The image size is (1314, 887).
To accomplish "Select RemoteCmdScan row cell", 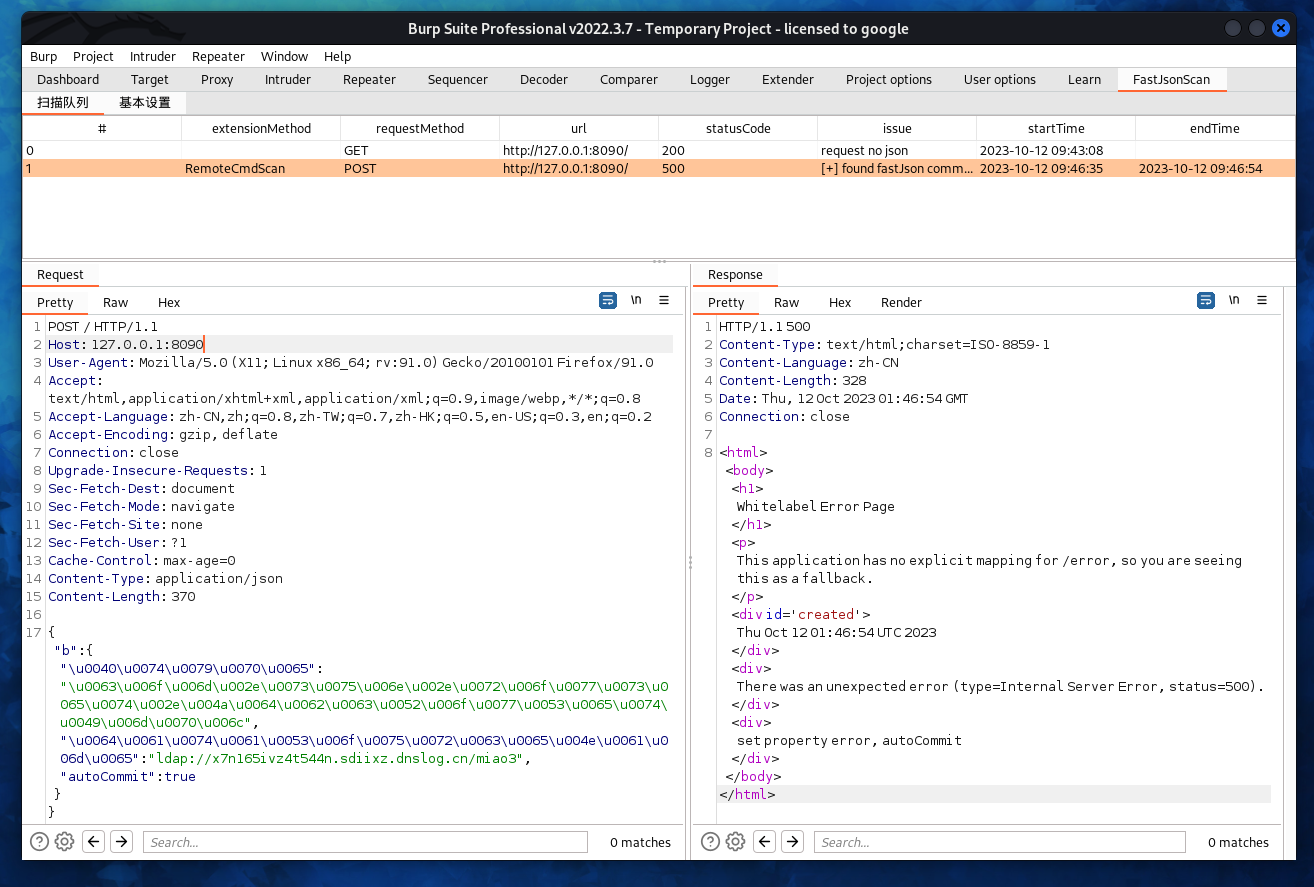I will (261, 168).
